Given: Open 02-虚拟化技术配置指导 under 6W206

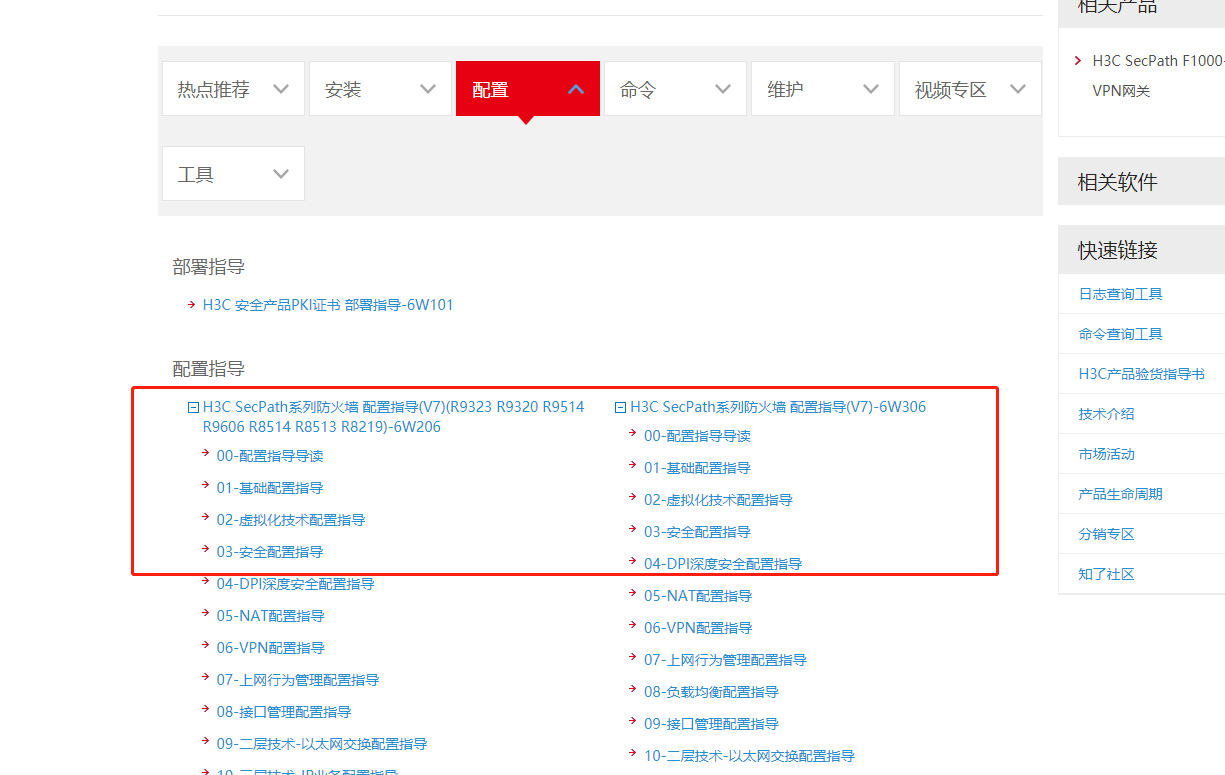Looking at the screenshot, I should [x=291, y=520].
